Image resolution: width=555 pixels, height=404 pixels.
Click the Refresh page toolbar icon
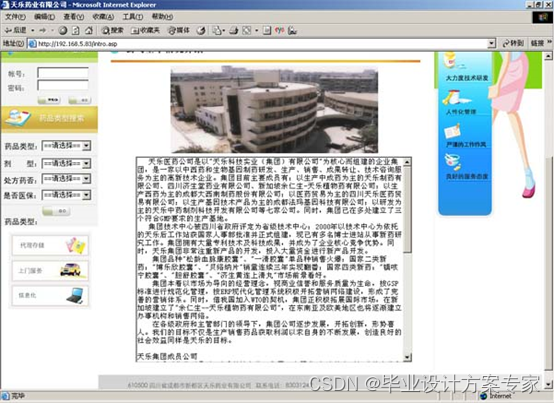75,31
